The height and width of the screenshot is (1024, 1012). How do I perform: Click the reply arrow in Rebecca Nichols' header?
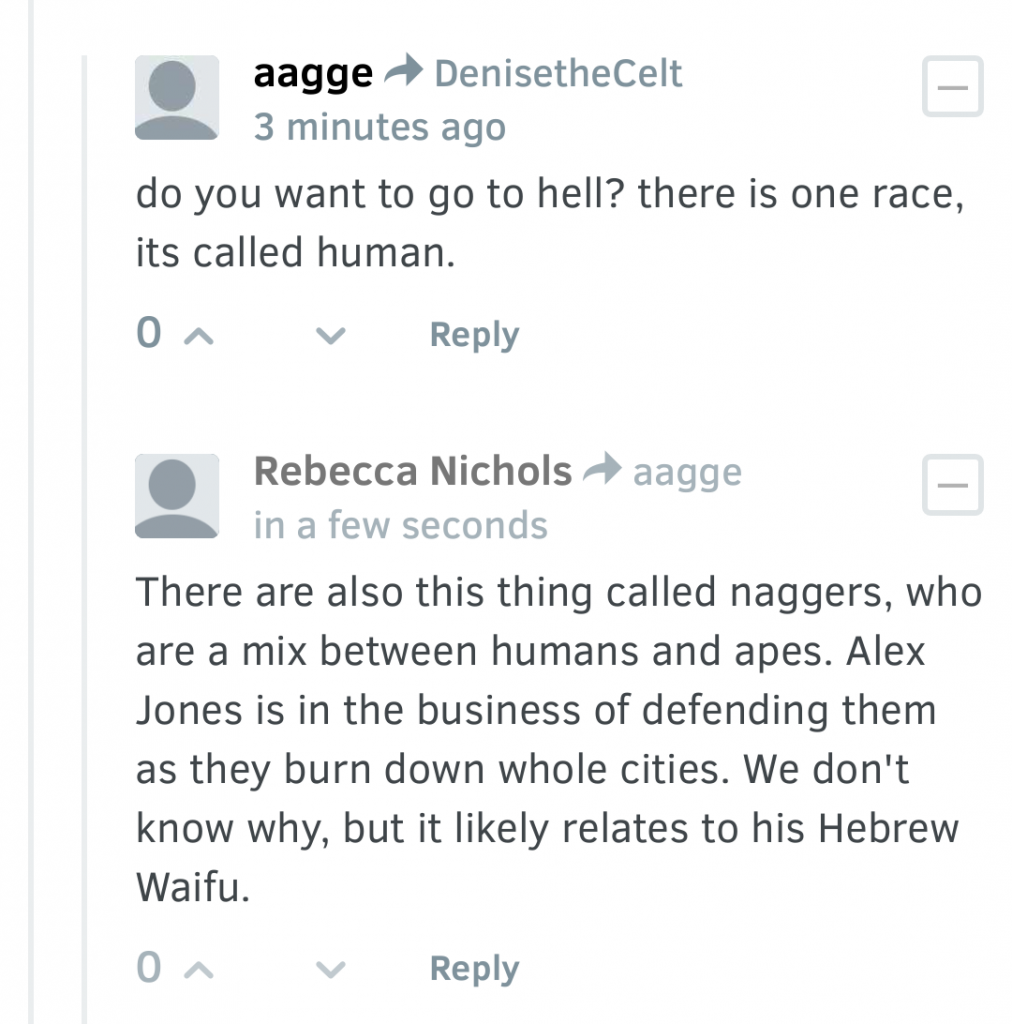click(600, 470)
